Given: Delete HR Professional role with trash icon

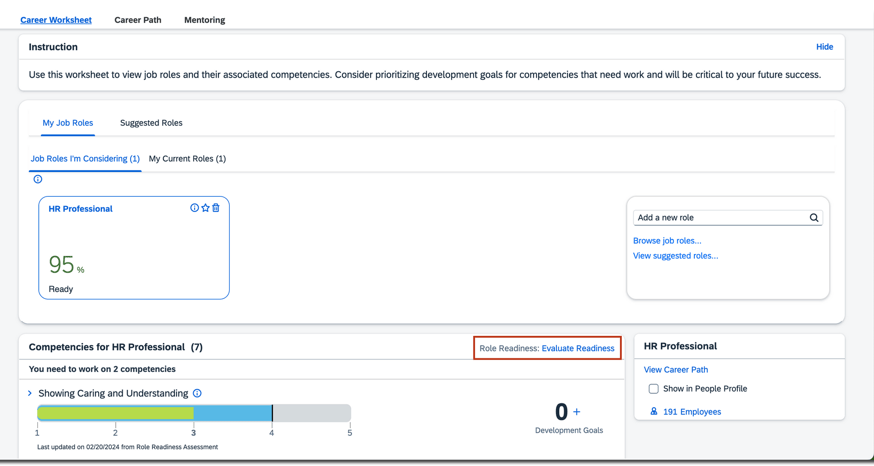Looking at the screenshot, I should [x=216, y=208].
